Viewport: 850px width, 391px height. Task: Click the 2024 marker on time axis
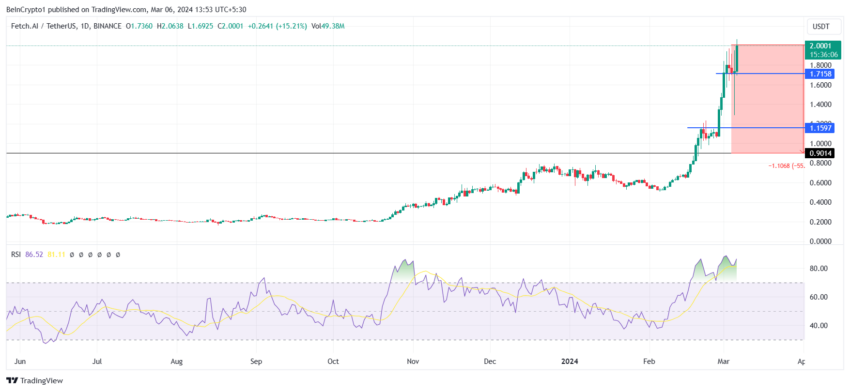point(570,360)
